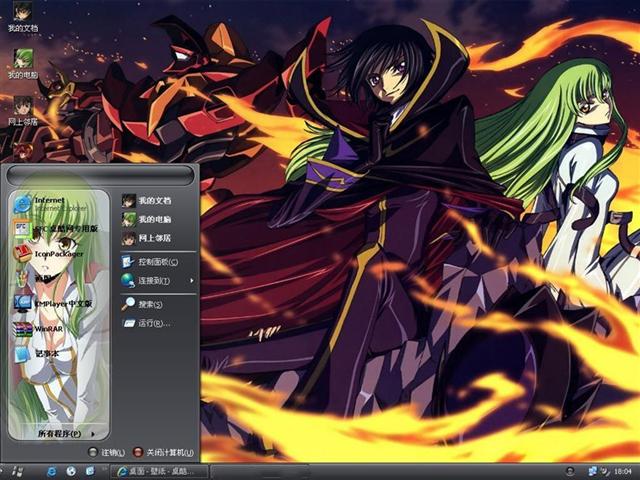
Task: Click network tray icon
Action: coord(592,472)
